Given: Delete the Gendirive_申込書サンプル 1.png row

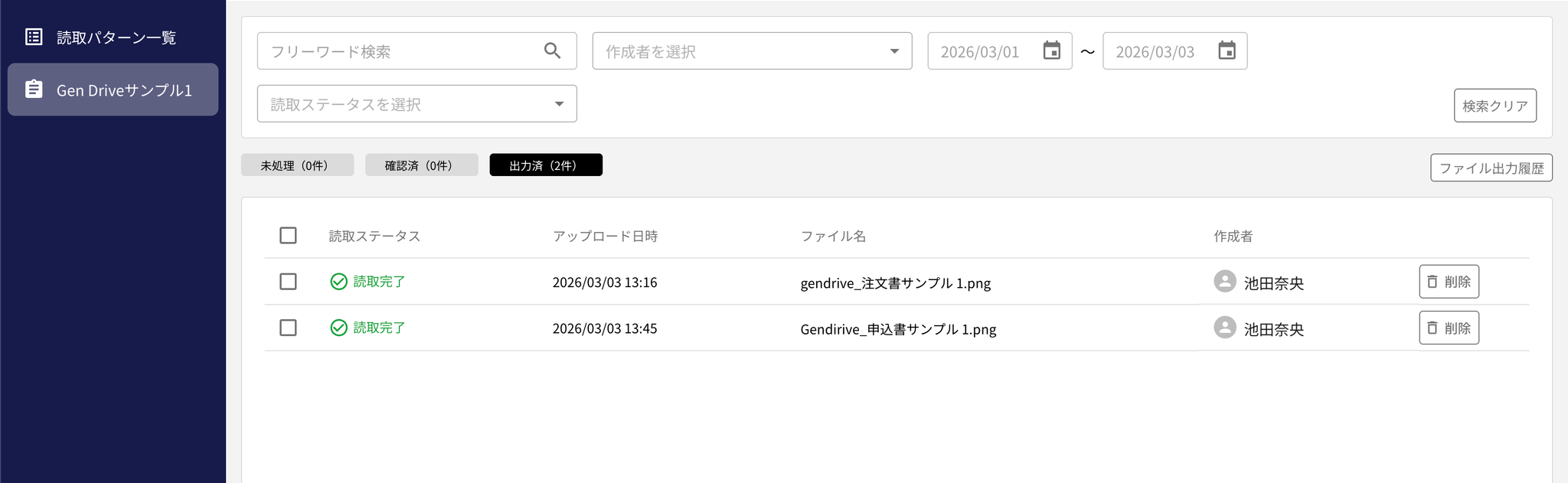Looking at the screenshot, I should (x=1449, y=328).
